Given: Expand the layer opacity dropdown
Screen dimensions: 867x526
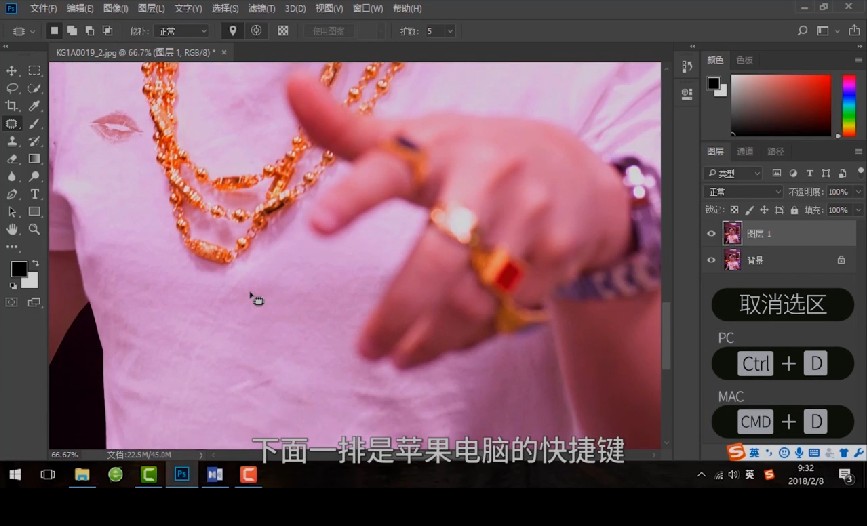Looking at the screenshot, I should click(x=858, y=192).
